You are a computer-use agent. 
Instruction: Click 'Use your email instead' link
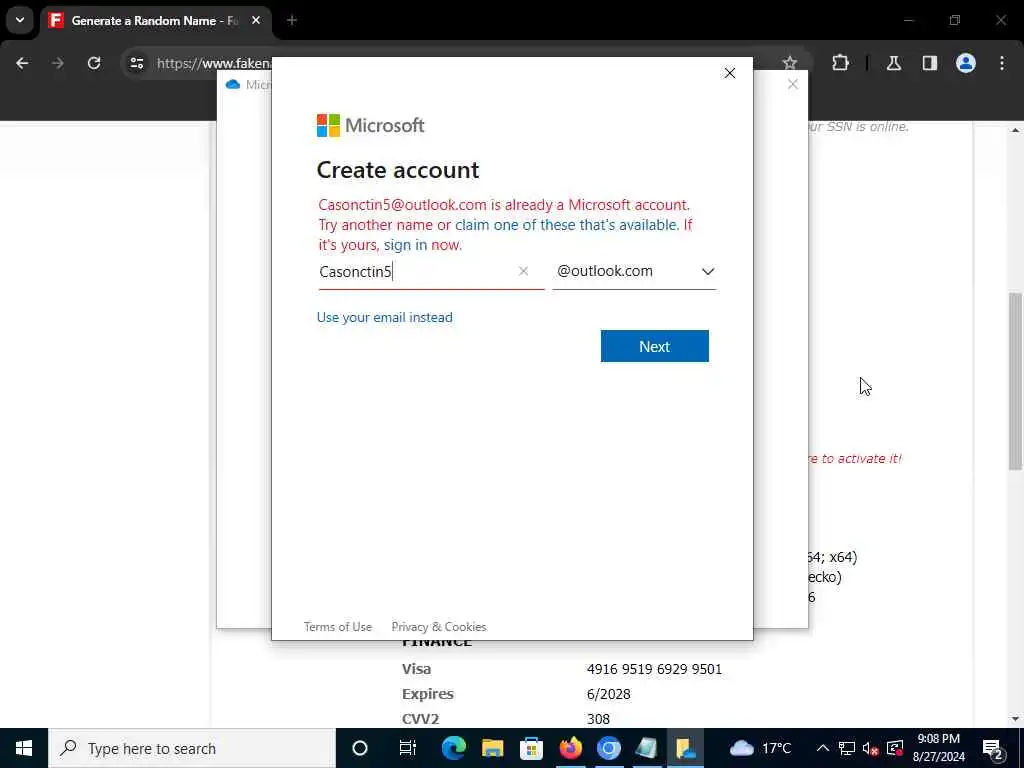[x=385, y=317]
